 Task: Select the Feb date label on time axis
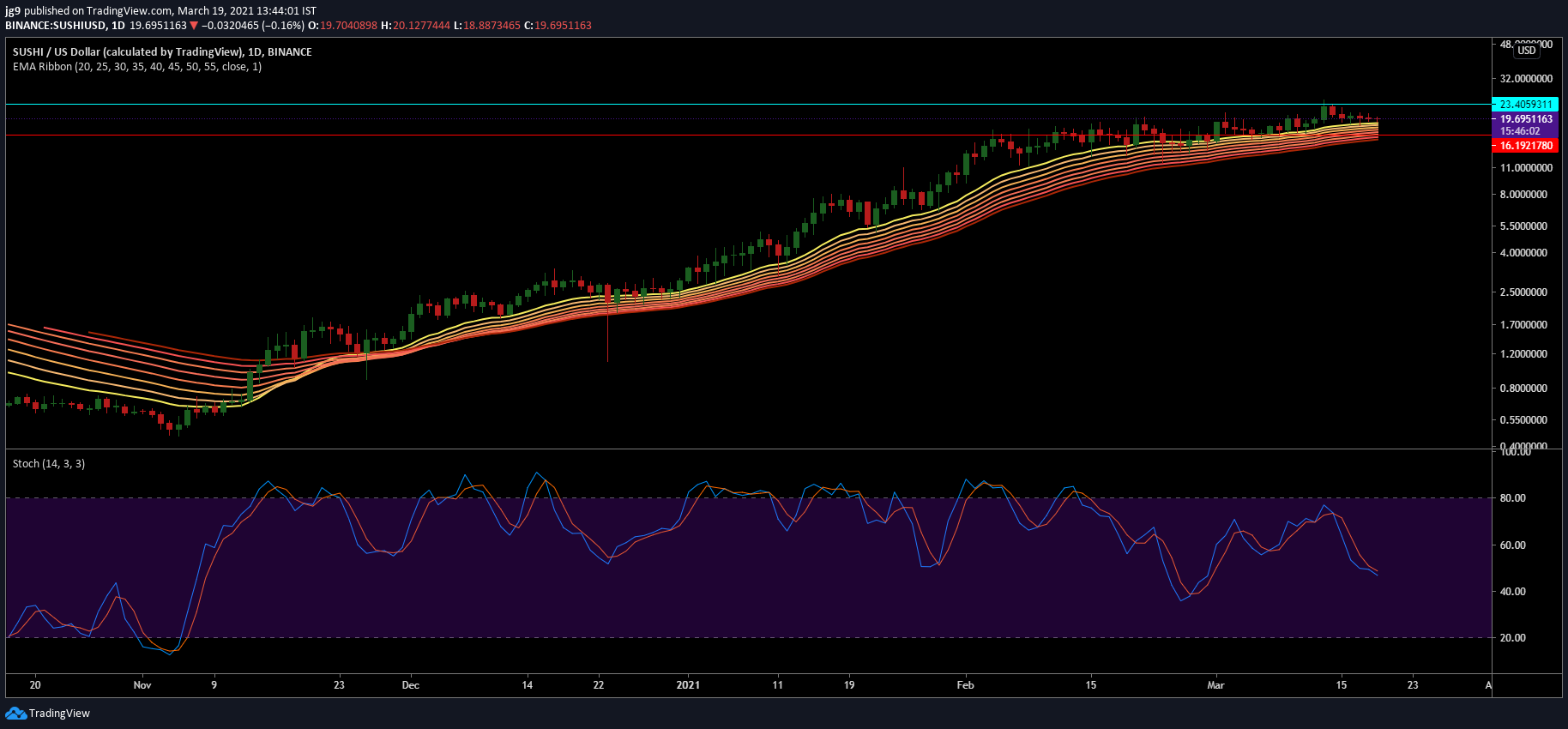[x=966, y=685]
